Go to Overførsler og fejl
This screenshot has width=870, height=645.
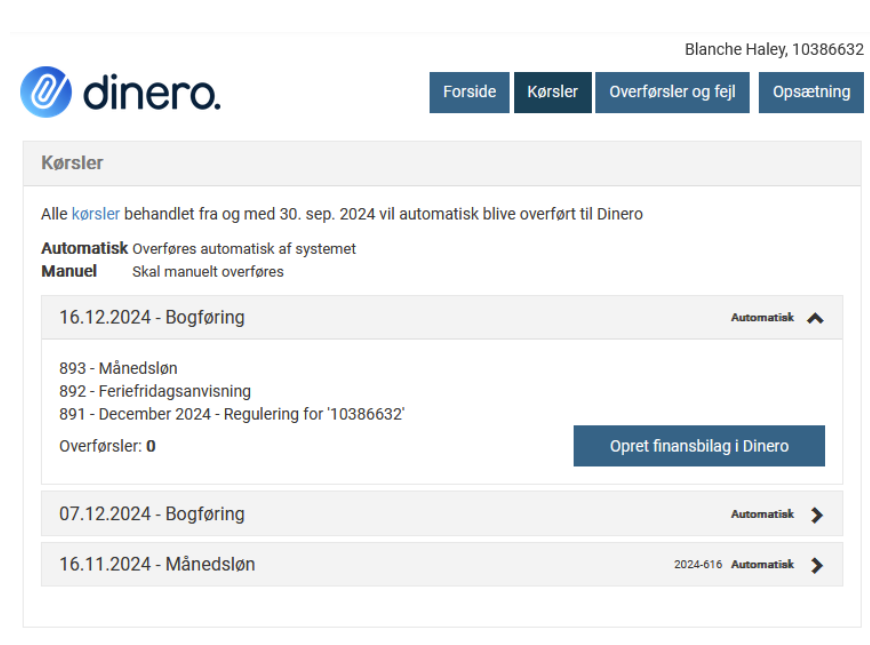tap(672, 92)
